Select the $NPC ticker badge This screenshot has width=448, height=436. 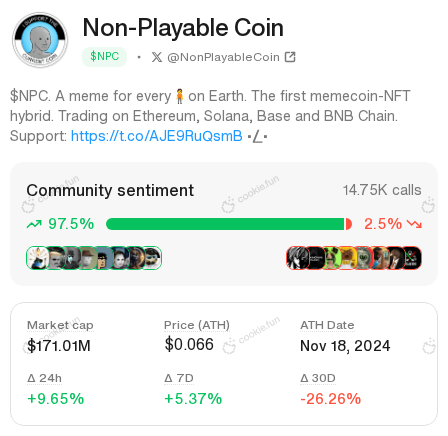(104, 57)
